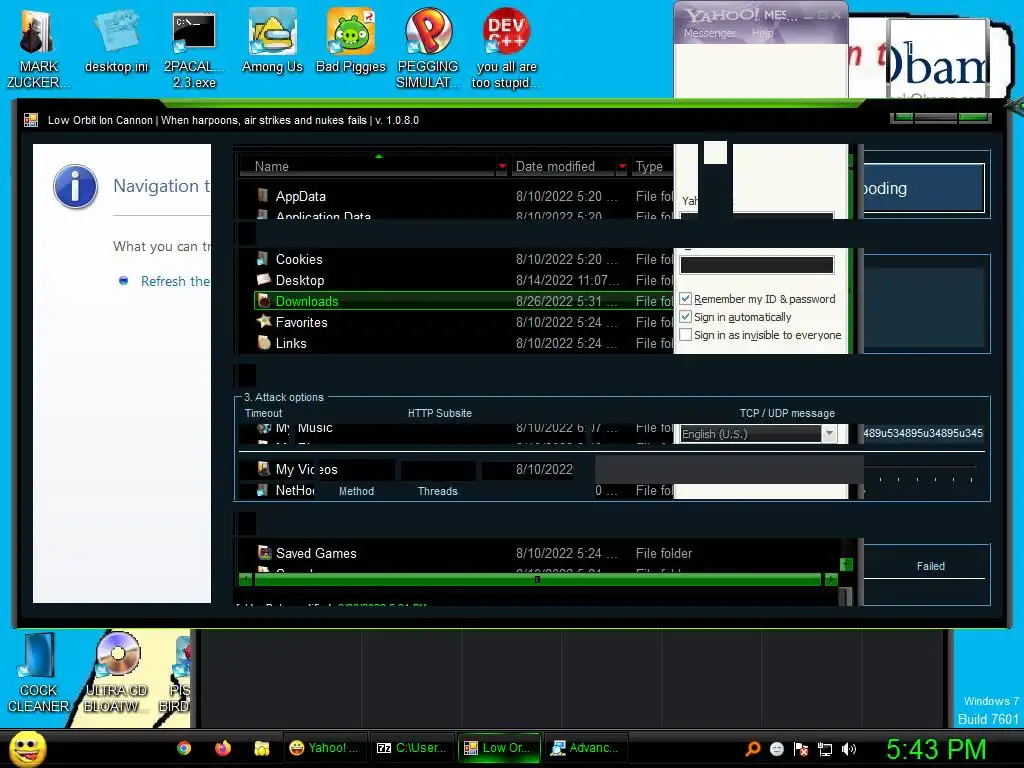
Task: Launch Firefox from the taskbar
Action: [223, 748]
